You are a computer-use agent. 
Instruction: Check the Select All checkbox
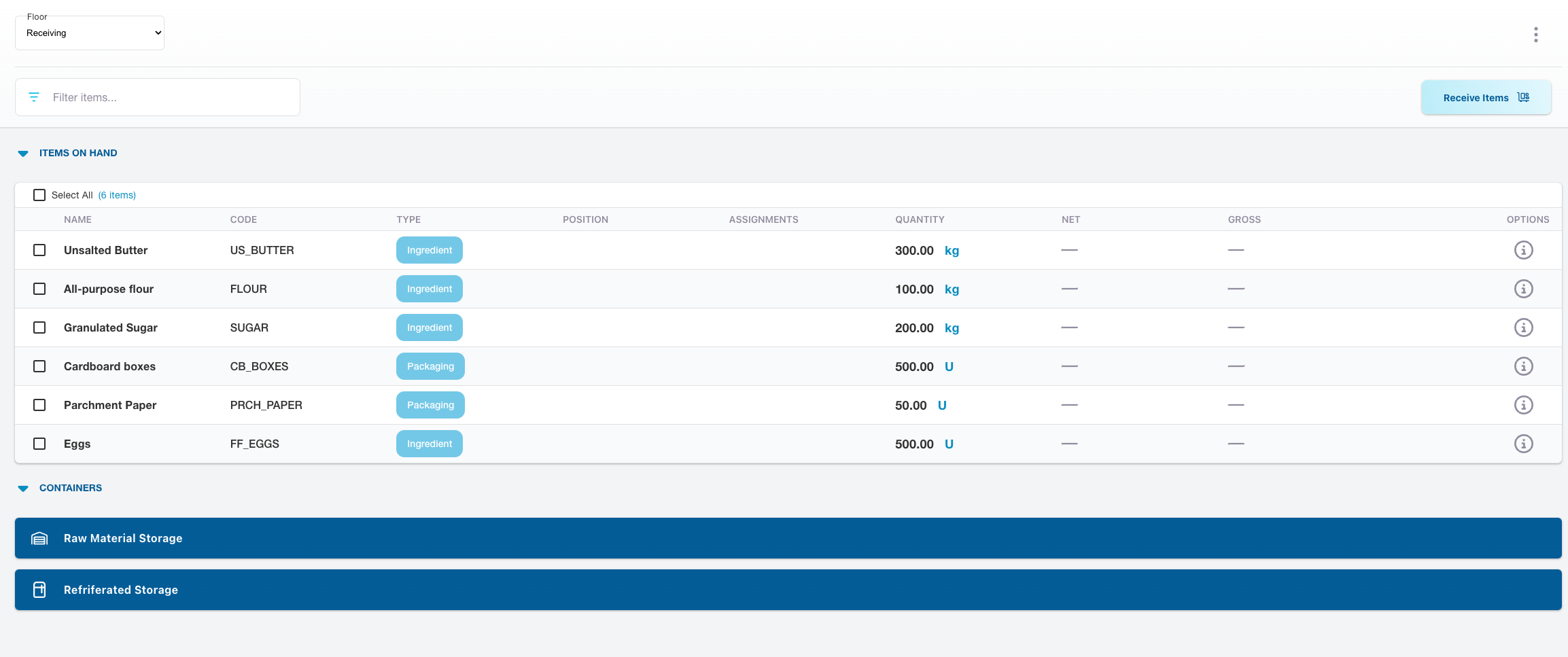point(39,195)
